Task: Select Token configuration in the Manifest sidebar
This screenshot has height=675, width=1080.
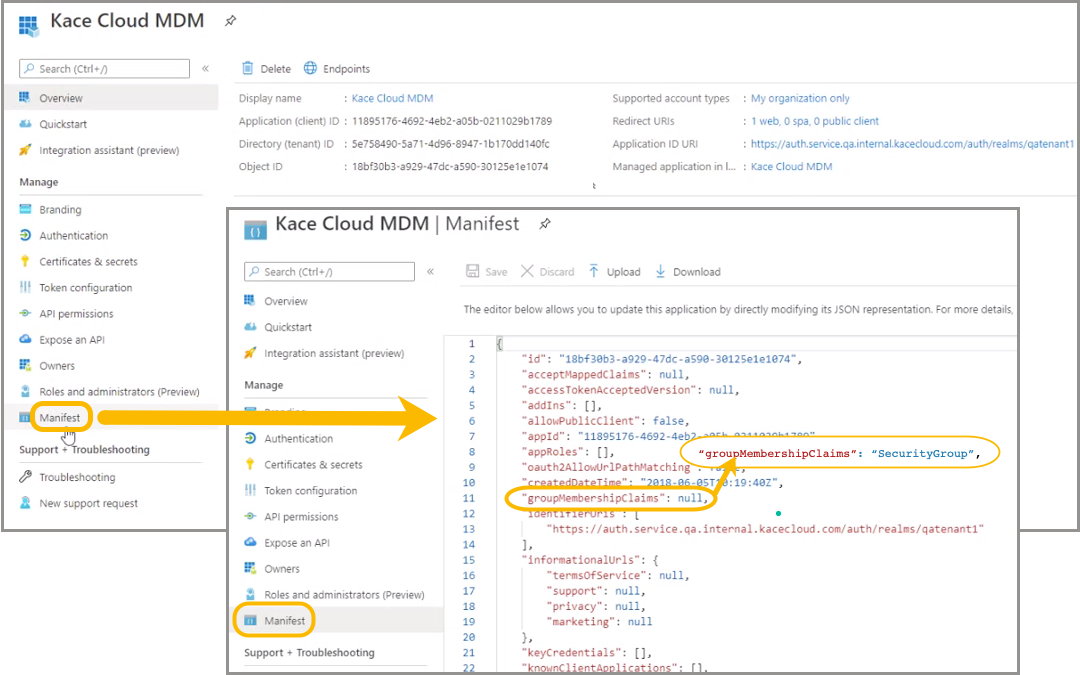Action: tap(310, 491)
